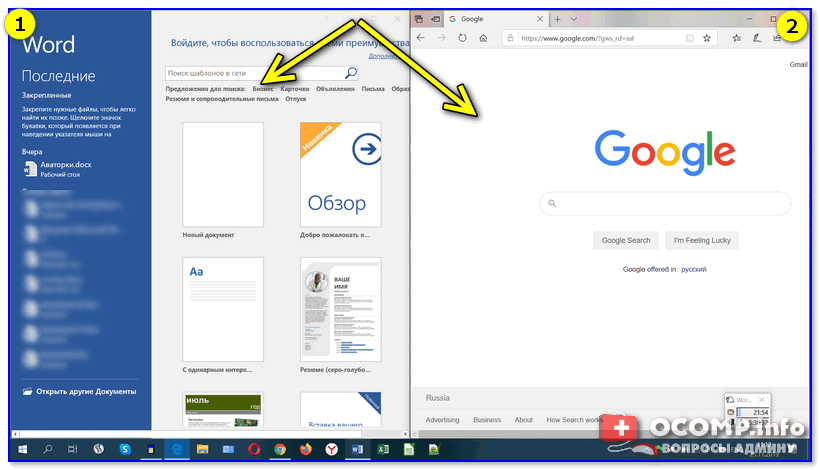Open Google About footer link
This screenshot has width=820, height=470.
pos(523,420)
